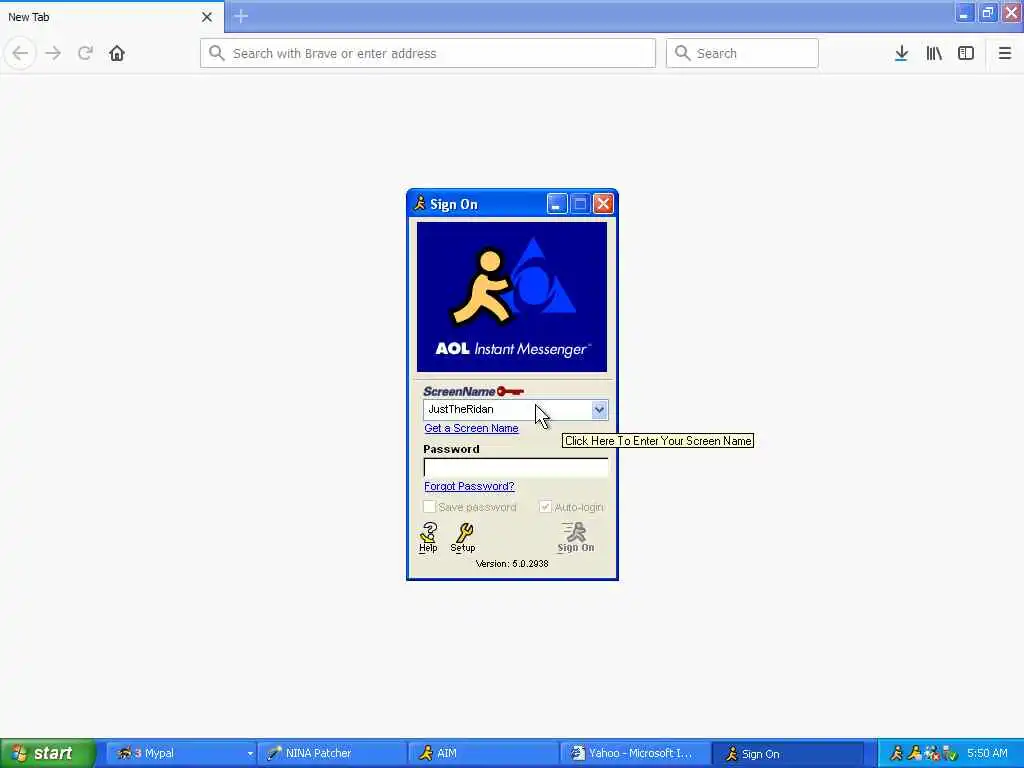This screenshot has width=1024, height=768.
Task: Toggle the Auto-login checkbox
Action: (x=545, y=507)
